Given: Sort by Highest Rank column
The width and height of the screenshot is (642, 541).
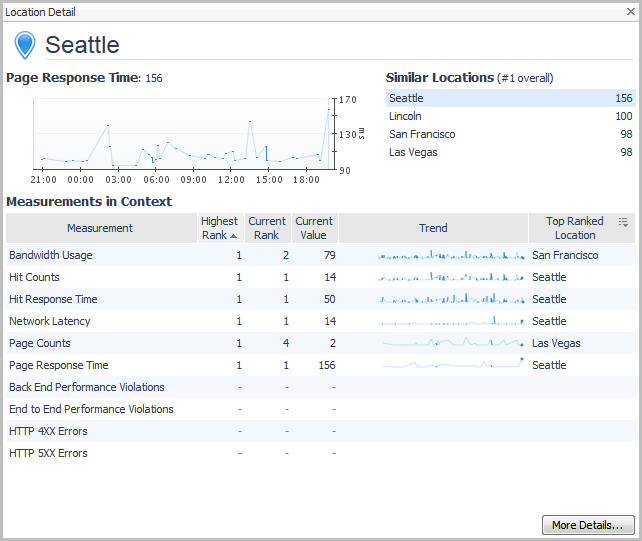Looking at the screenshot, I should point(219,228).
